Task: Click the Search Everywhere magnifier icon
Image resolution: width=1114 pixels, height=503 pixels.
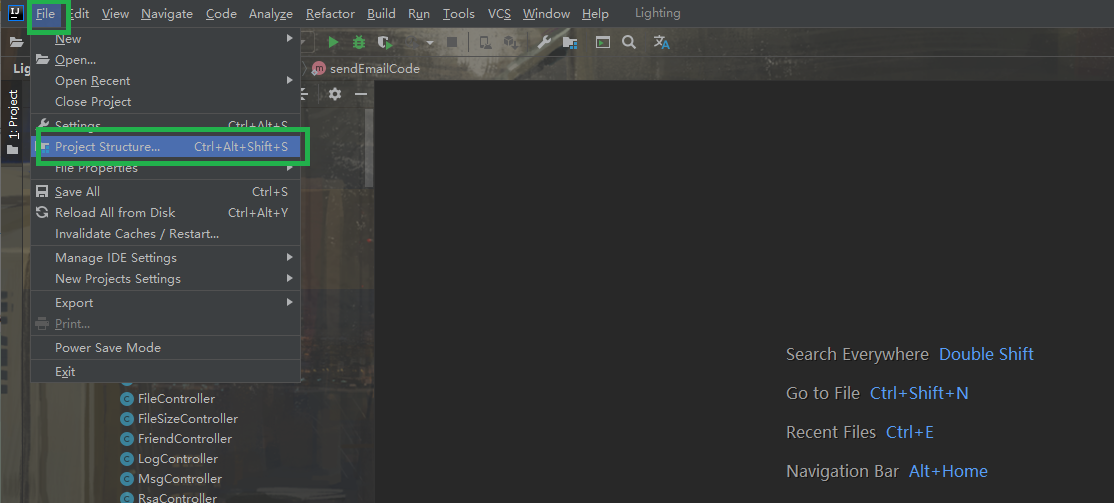Action: [629, 43]
